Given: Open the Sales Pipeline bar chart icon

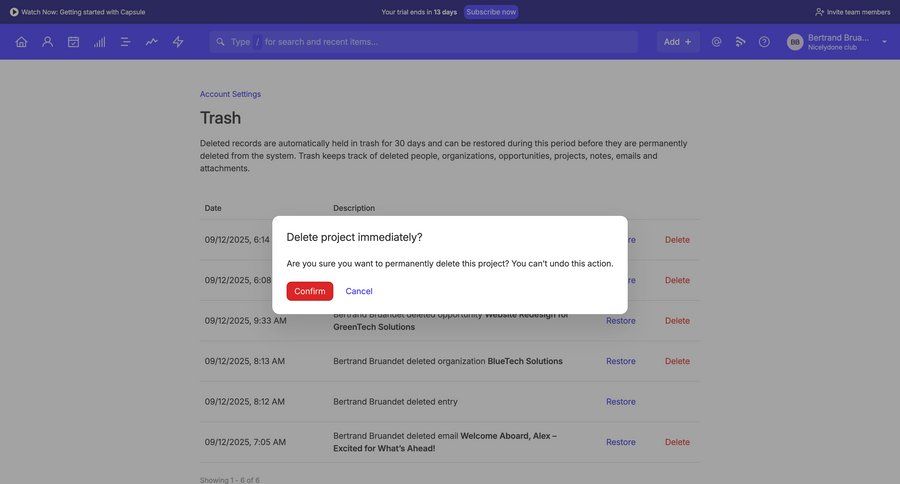Looking at the screenshot, I should coord(99,42).
